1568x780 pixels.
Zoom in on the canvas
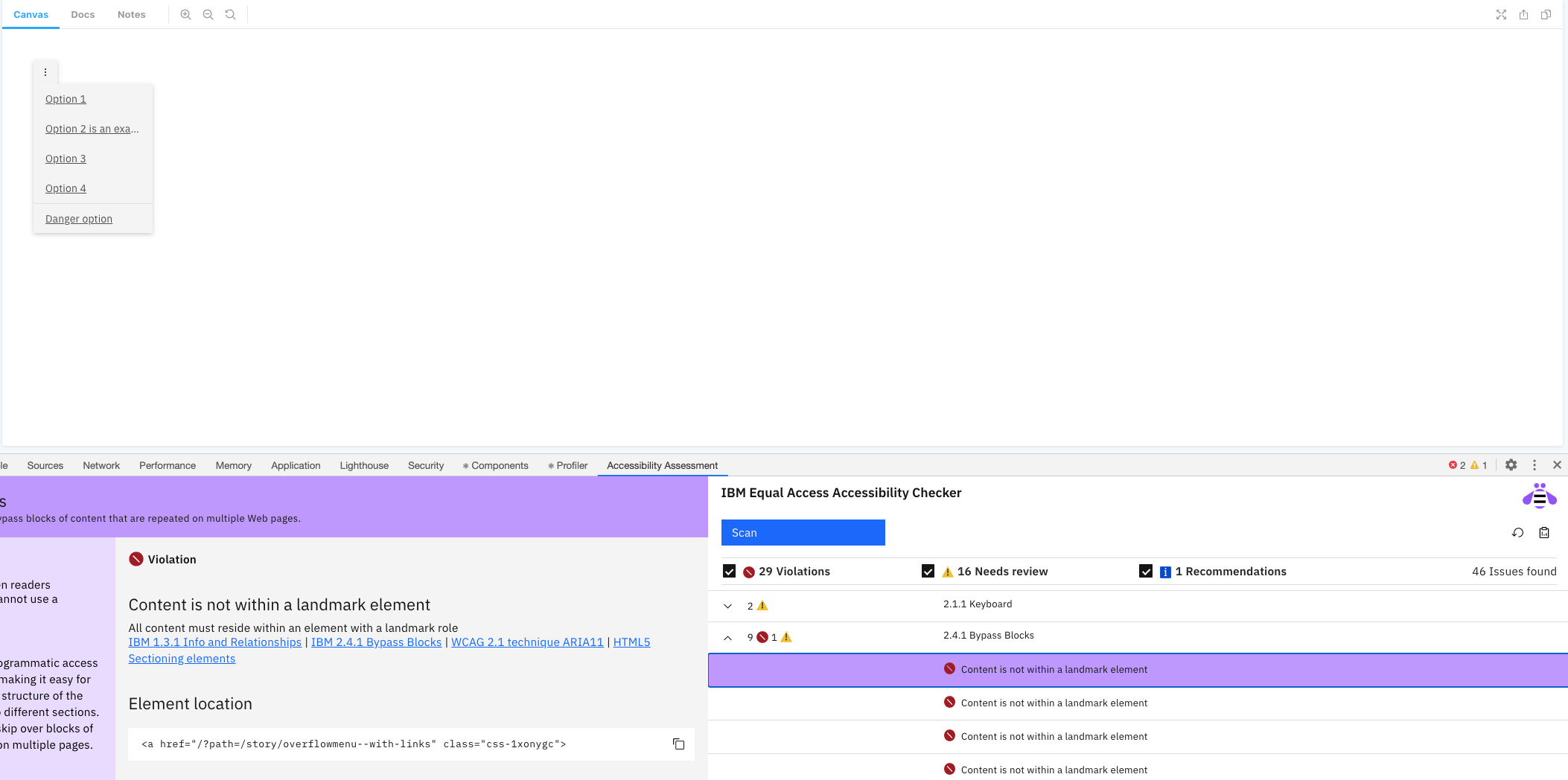(x=185, y=13)
